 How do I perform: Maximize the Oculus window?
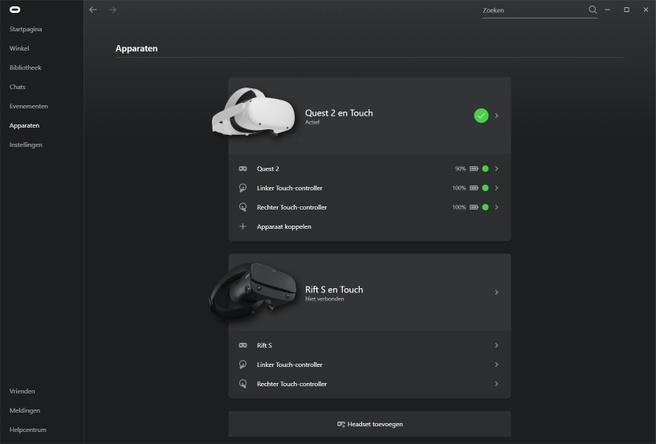coord(626,10)
